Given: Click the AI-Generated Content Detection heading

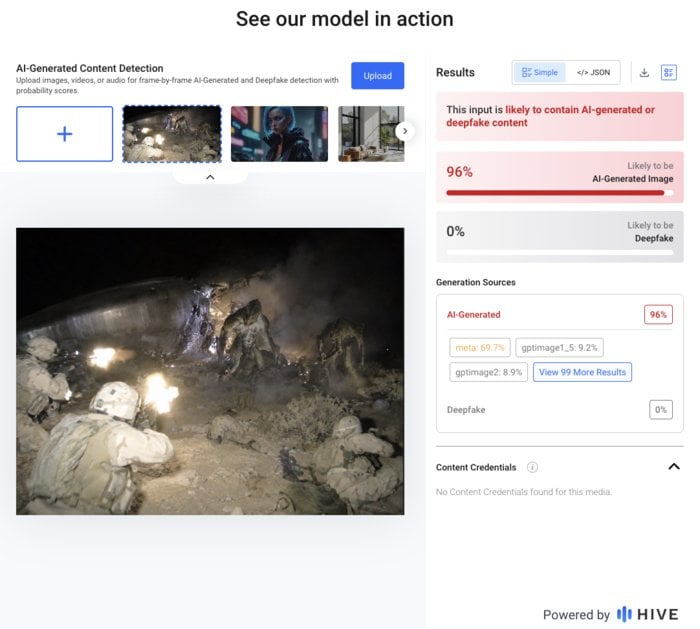Looking at the screenshot, I should (90, 68).
